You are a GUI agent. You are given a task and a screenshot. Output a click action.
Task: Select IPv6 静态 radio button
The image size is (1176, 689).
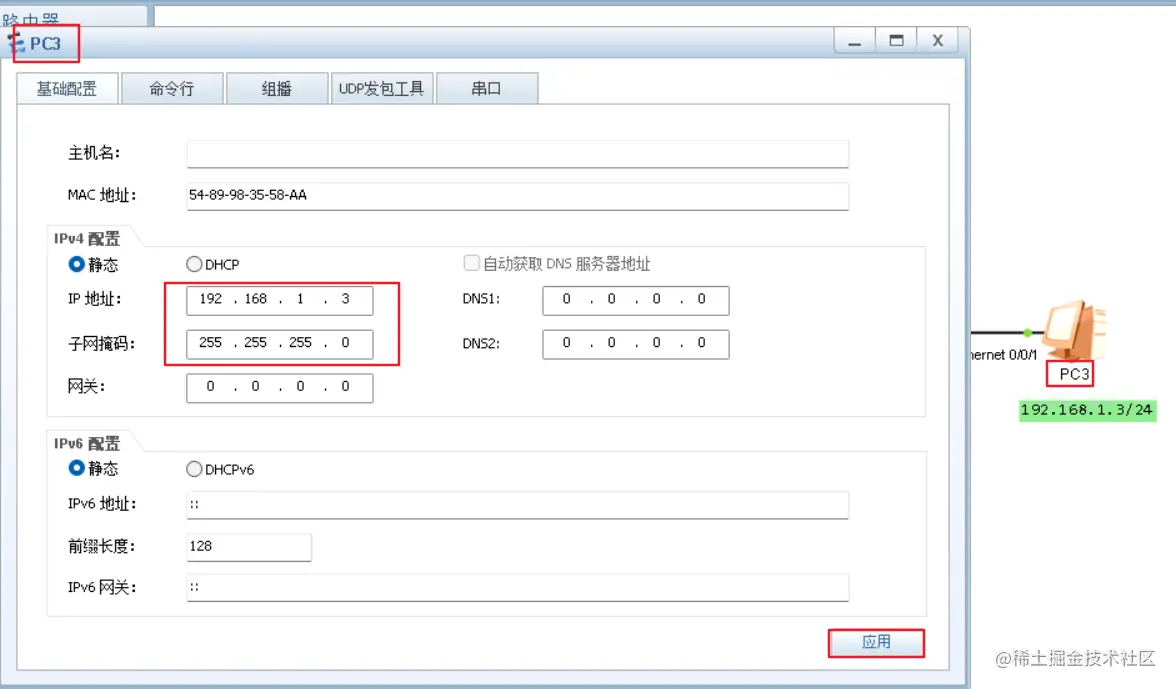[x=76, y=469]
